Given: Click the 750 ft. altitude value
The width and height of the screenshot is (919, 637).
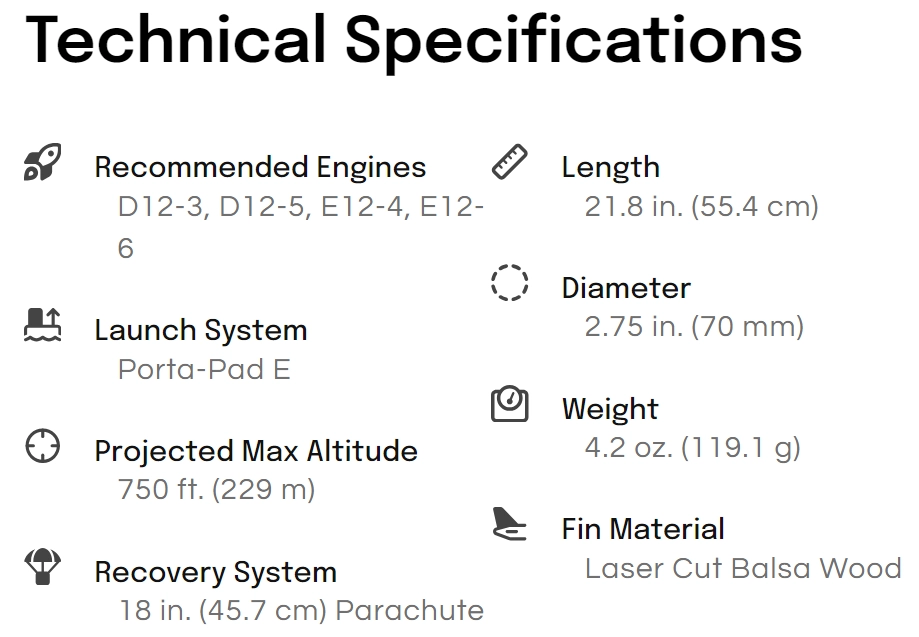Looking at the screenshot, I should coord(216,489).
